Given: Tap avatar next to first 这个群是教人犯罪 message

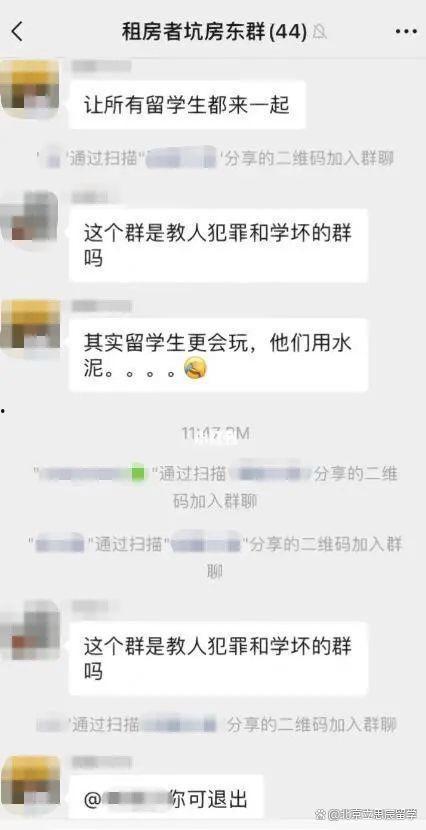Looking at the screenshot, I should click(x=29, y=219).
